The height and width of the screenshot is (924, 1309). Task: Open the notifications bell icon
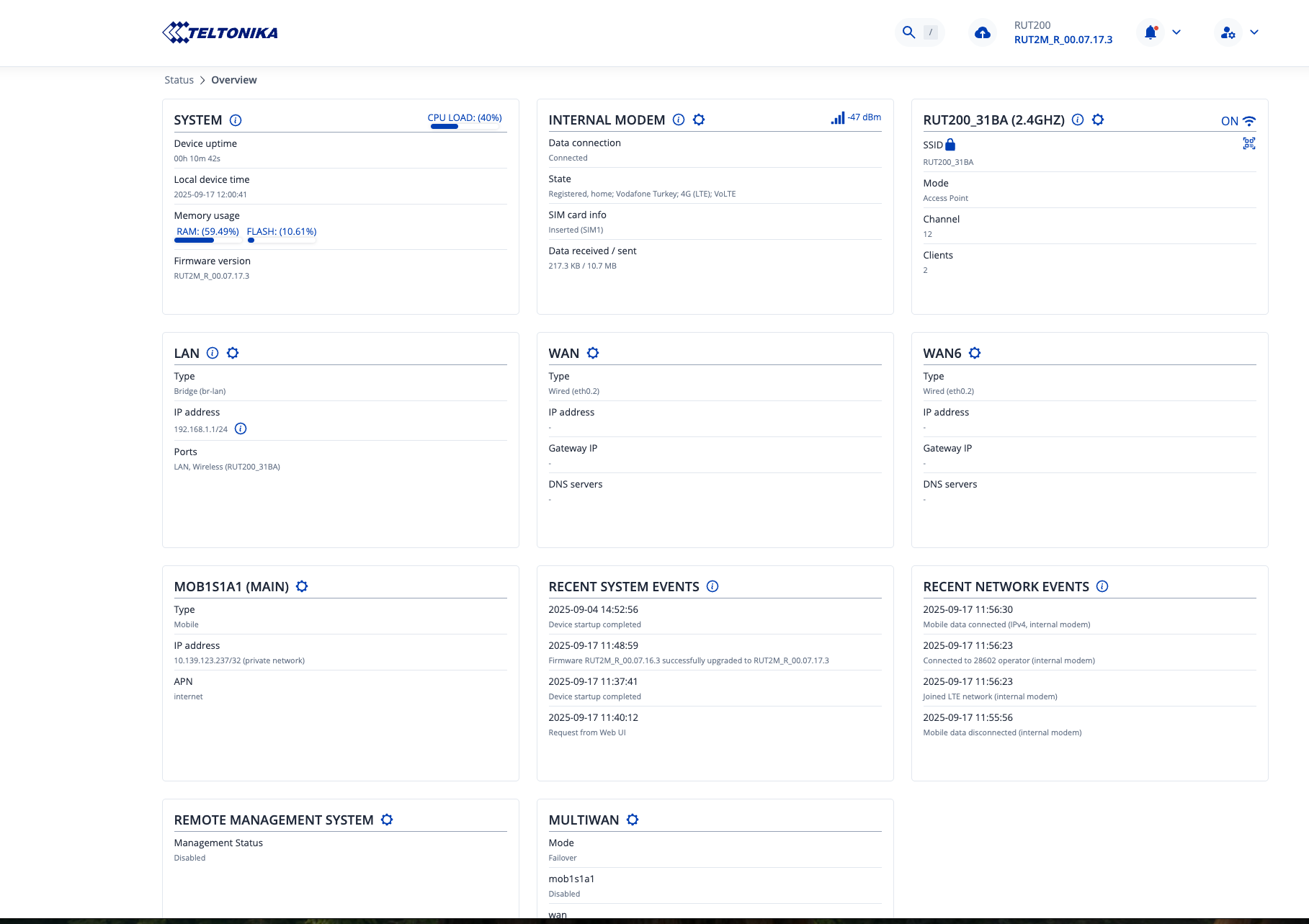click(1151, 32)
